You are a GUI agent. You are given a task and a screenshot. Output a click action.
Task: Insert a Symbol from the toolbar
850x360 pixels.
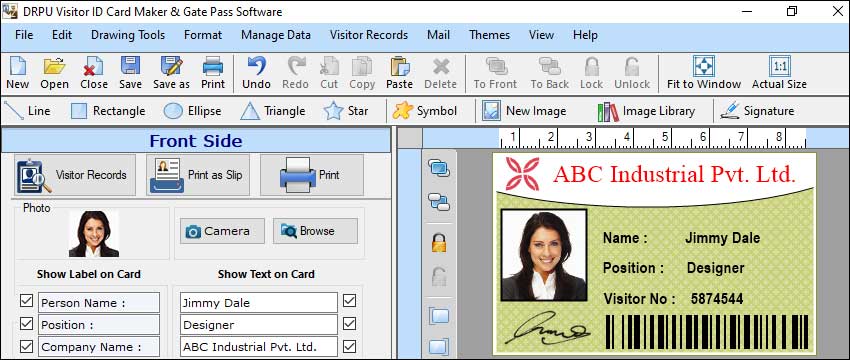[424, 111]
